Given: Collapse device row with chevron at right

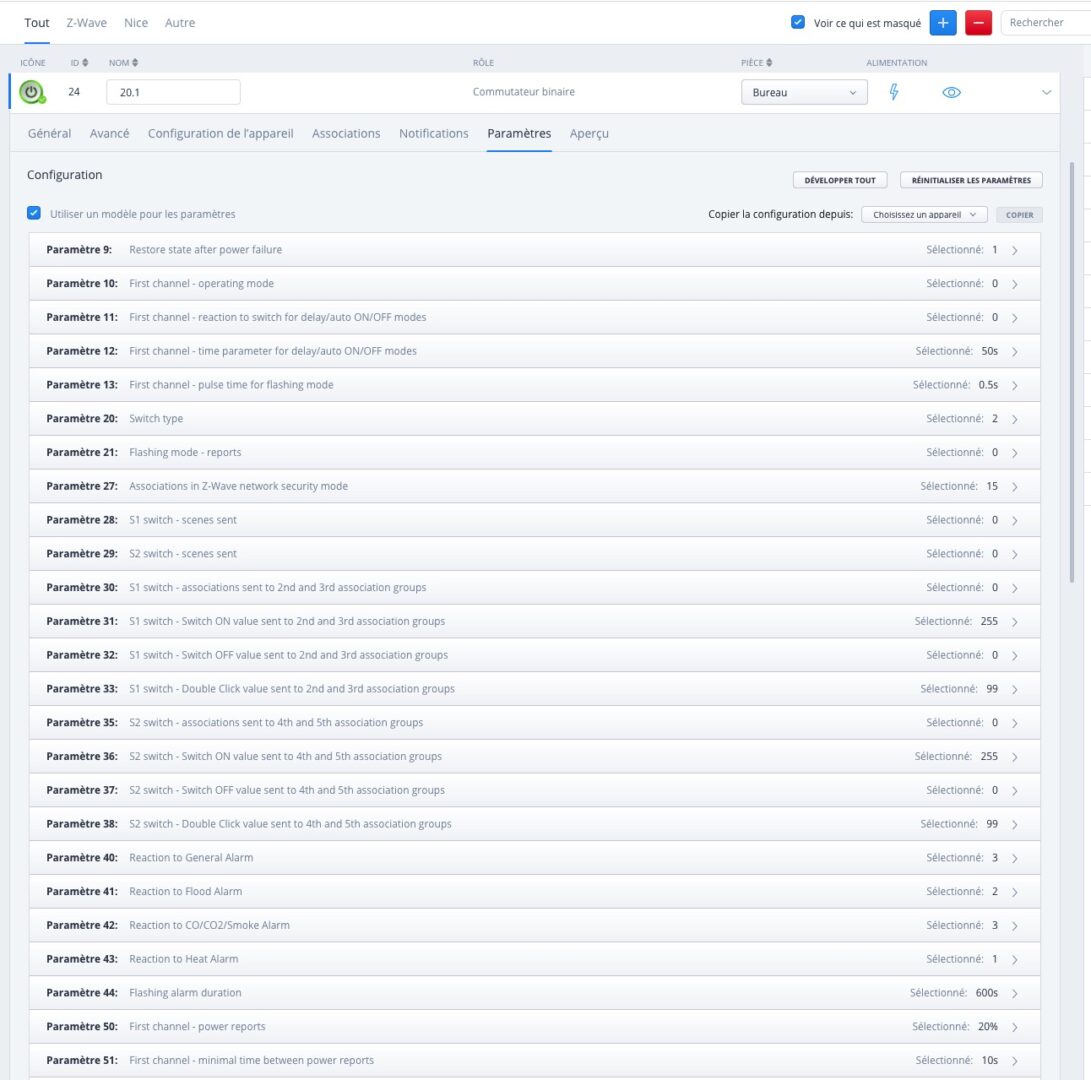Looking at the screenshot, I should click(1046, 93).
